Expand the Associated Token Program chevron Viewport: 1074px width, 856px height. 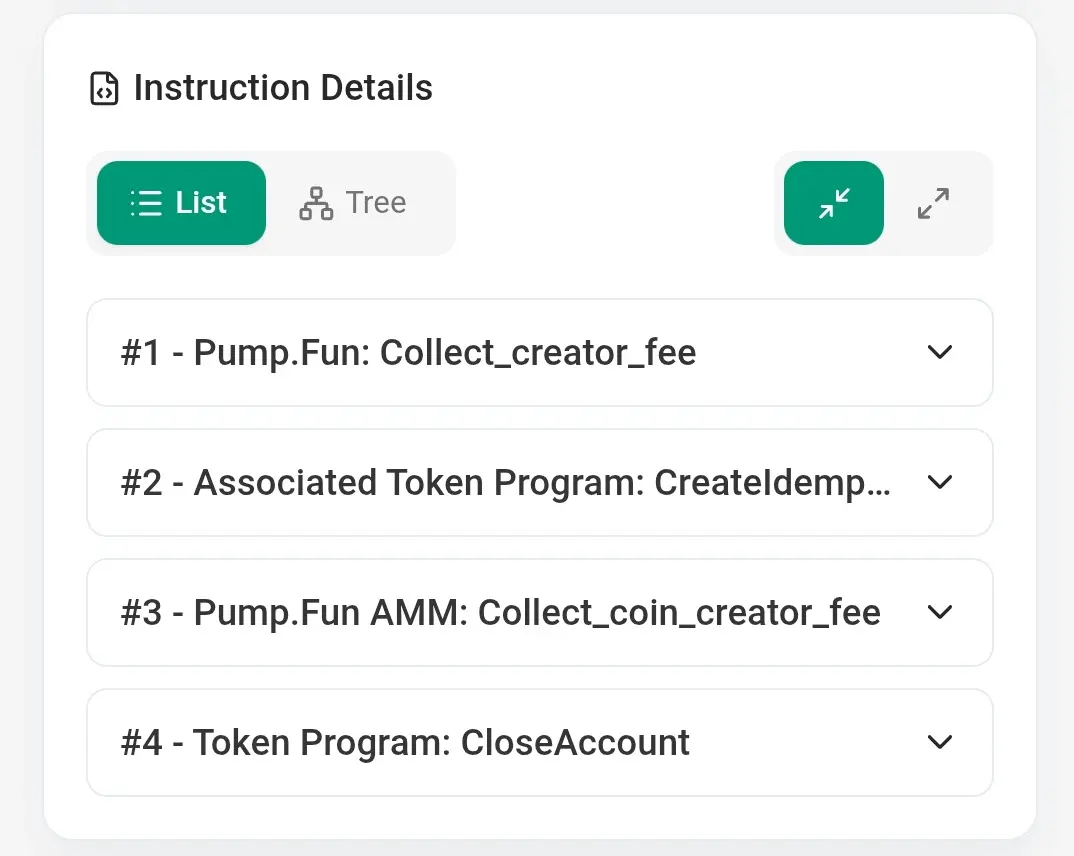[939, 482]
